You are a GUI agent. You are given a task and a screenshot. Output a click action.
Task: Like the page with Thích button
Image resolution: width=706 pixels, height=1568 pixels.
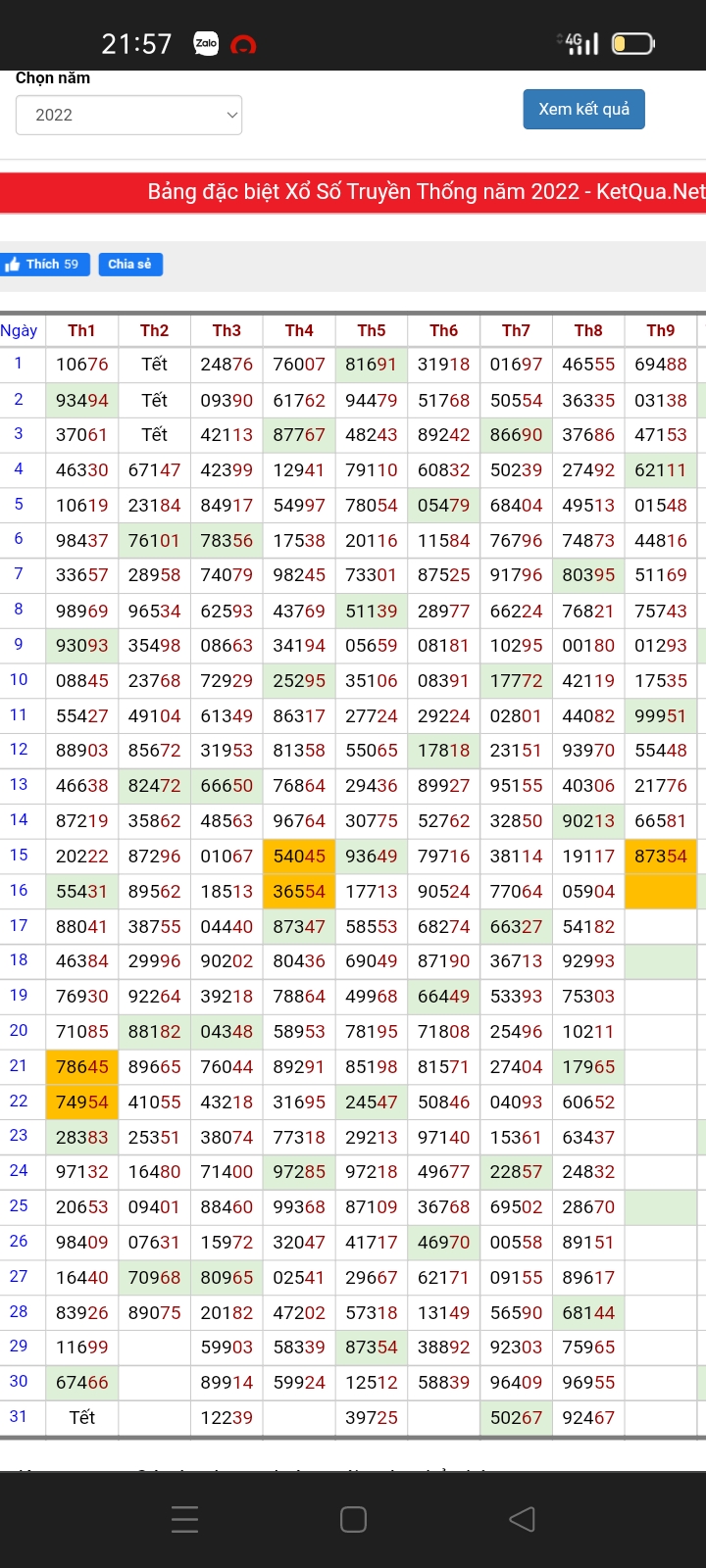point(44,265)
